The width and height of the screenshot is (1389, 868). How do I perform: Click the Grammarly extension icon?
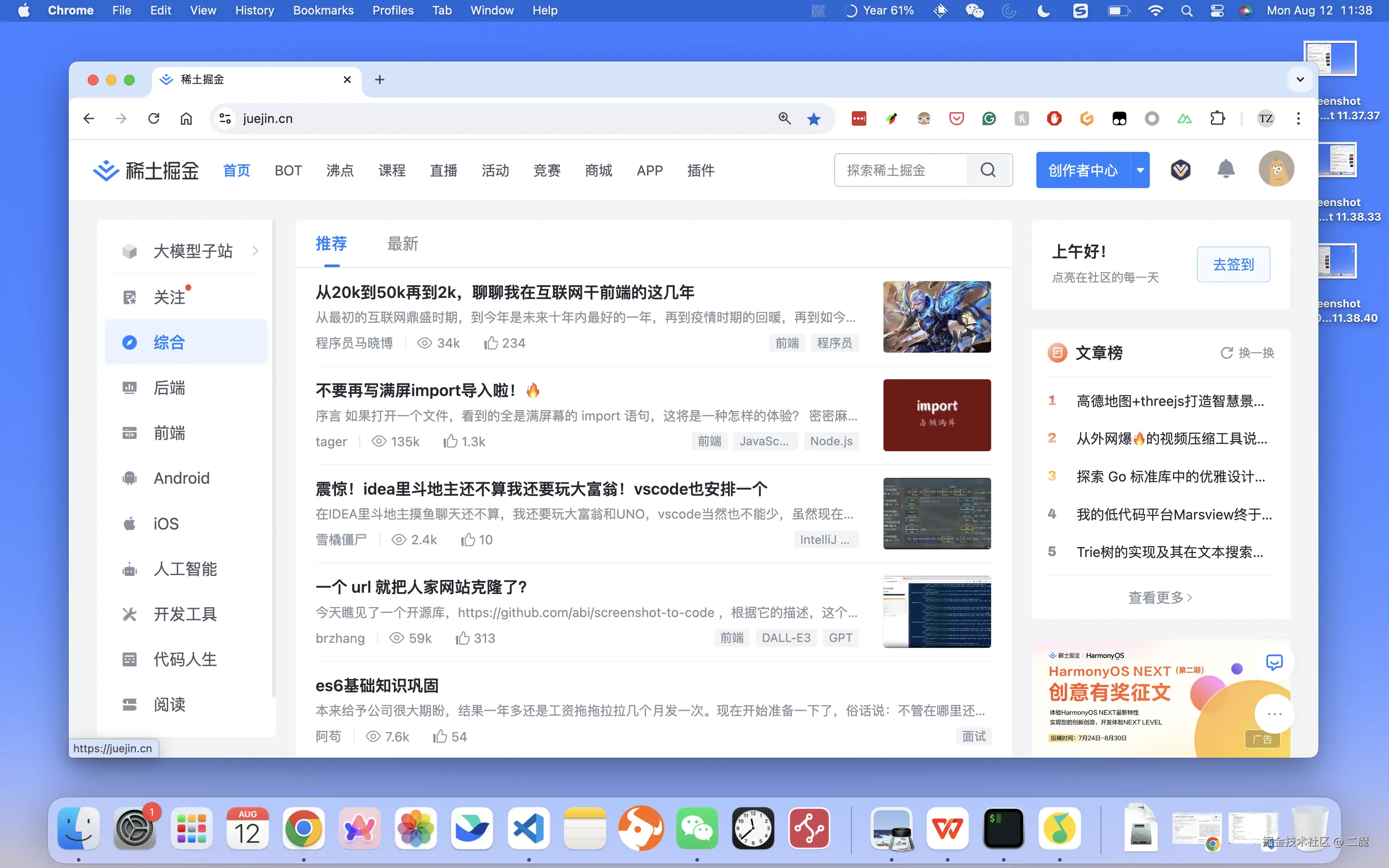point(988,118)
